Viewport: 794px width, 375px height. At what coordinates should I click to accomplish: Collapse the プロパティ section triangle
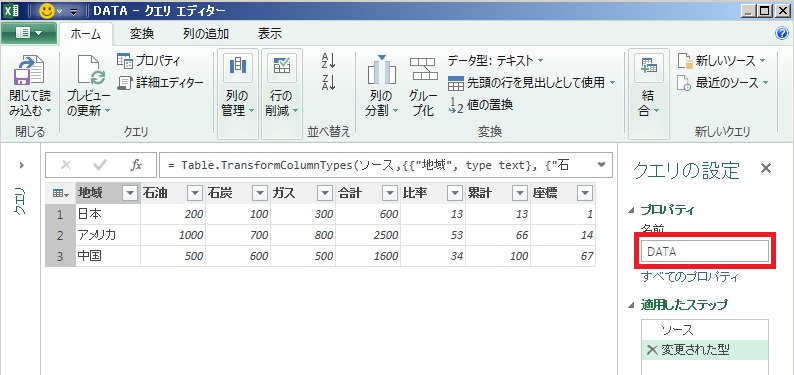pos(631,210)
